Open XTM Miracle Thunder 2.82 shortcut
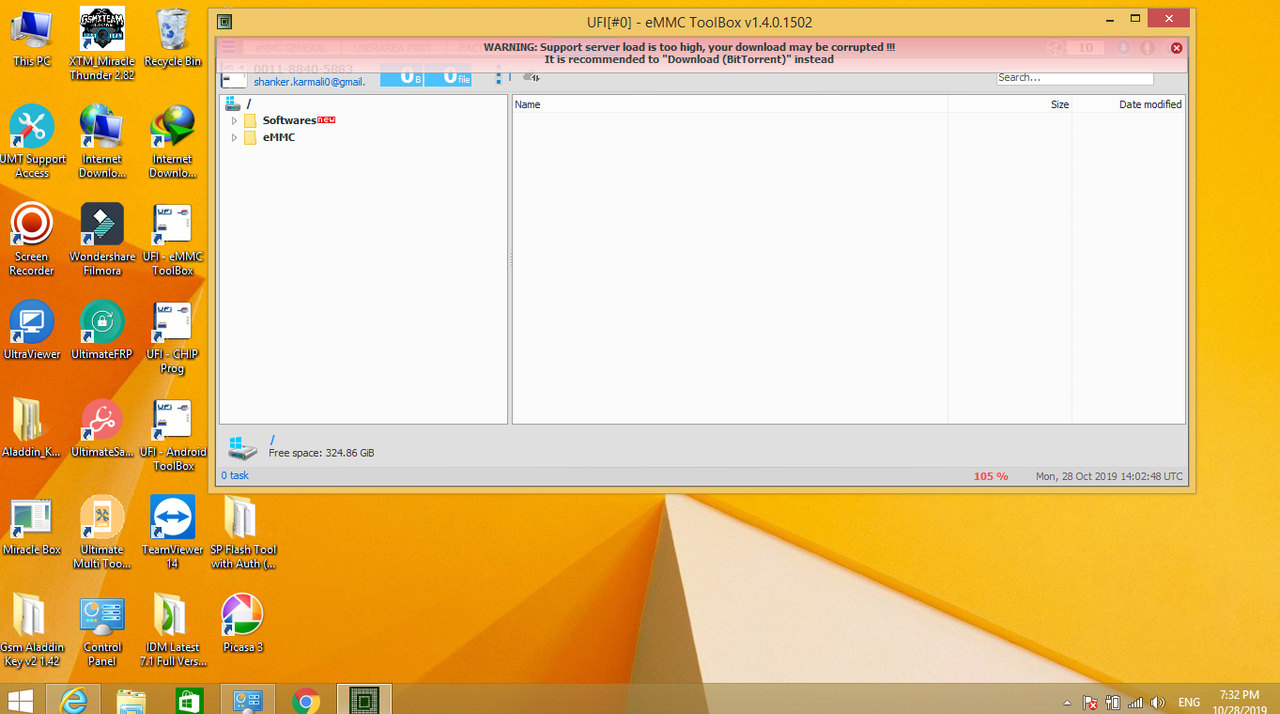The width and height of the screenshot is (1280, 714). (102, 44)
